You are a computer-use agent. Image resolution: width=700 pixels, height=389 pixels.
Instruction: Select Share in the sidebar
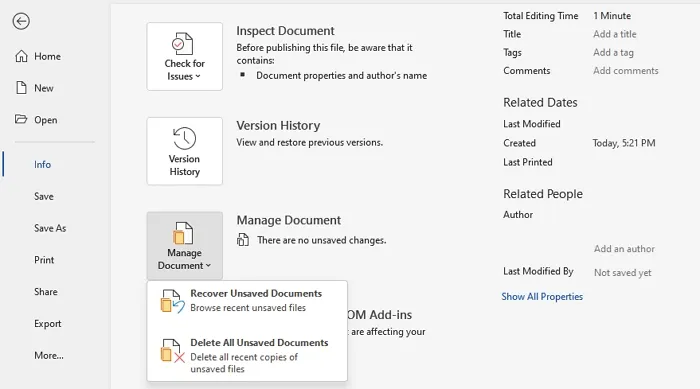click(x=46, y=292)
